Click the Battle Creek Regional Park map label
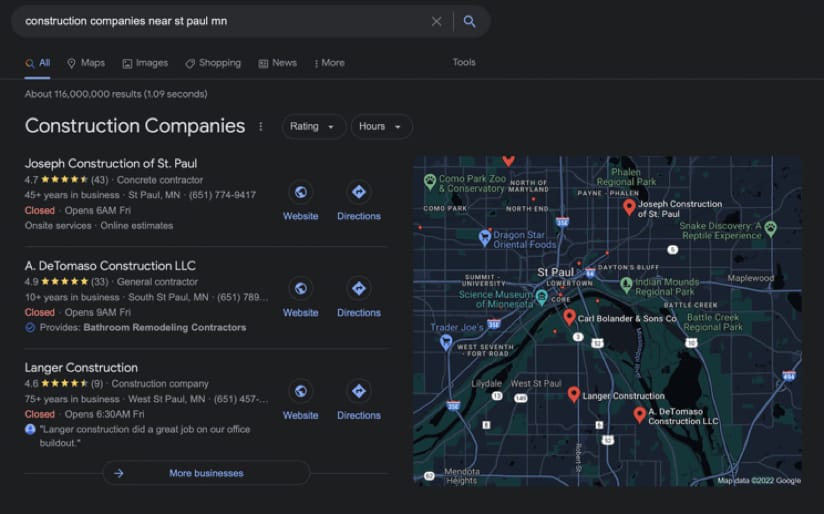The height and width of the screenshot is (514, 824). click(x=713, y=322)
